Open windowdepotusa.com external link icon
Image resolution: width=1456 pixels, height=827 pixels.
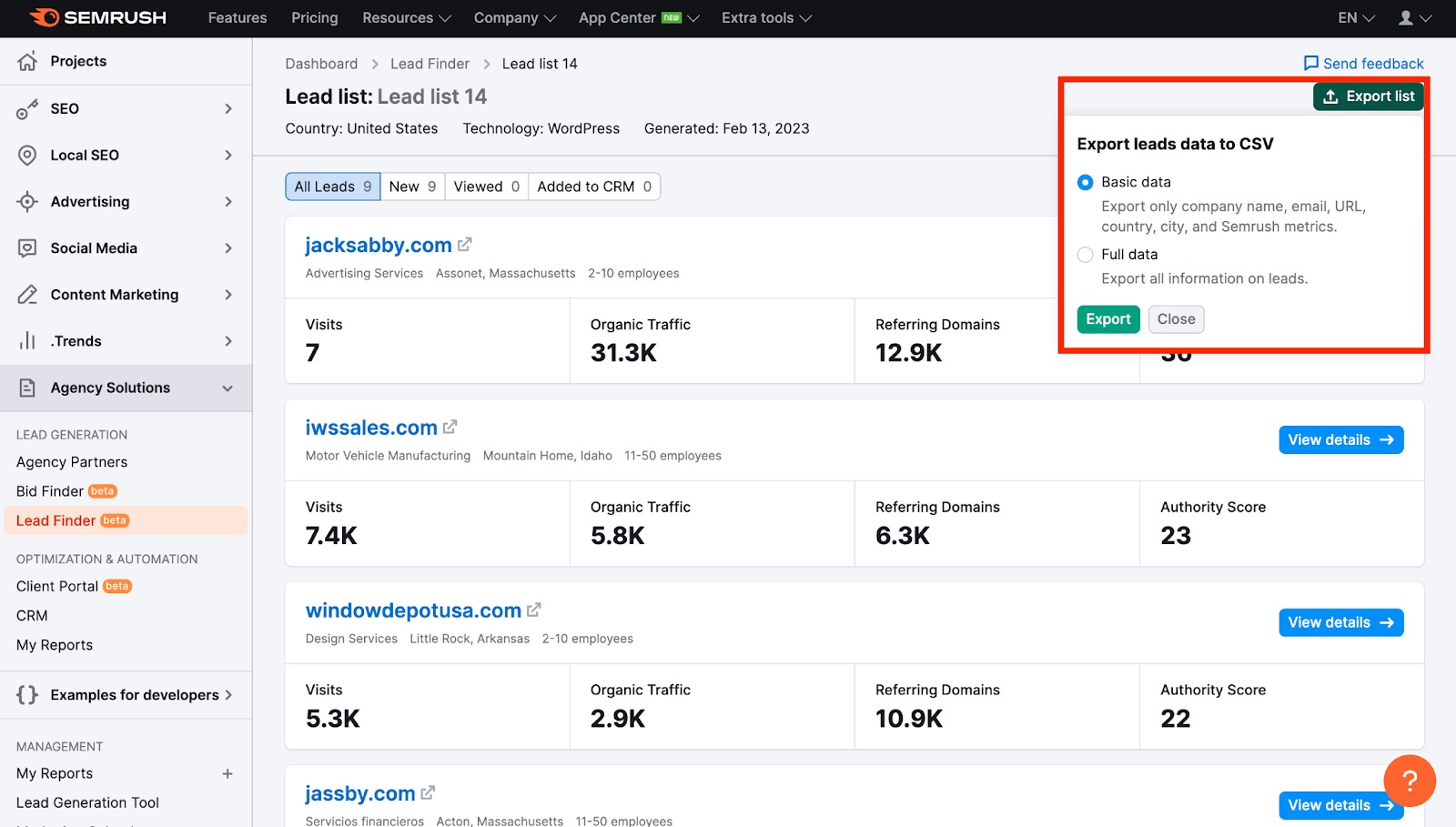click(x=534, y=610)
